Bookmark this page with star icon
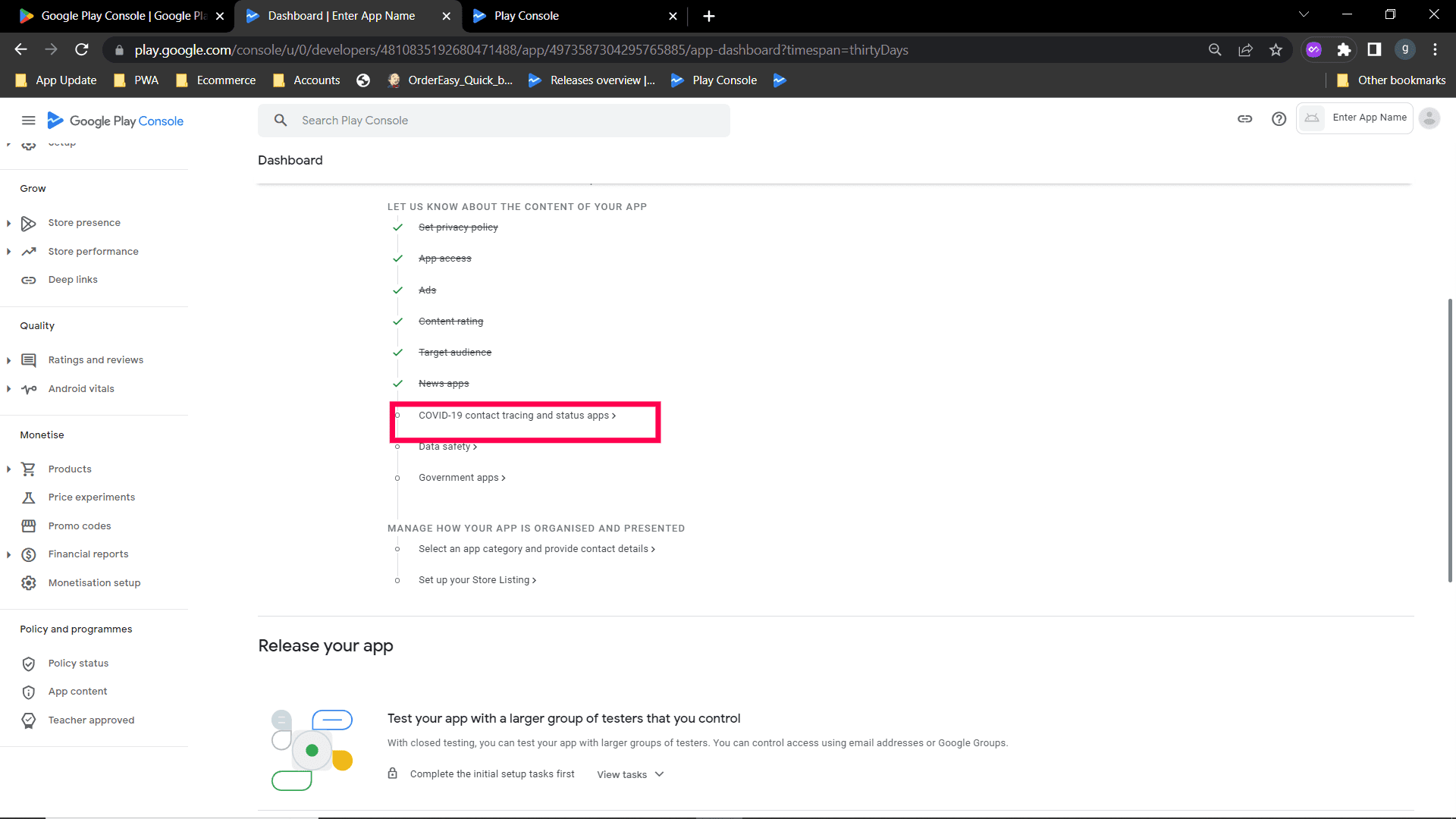The width and height of the screenshot is (1456, 819). pos(1276,50)
